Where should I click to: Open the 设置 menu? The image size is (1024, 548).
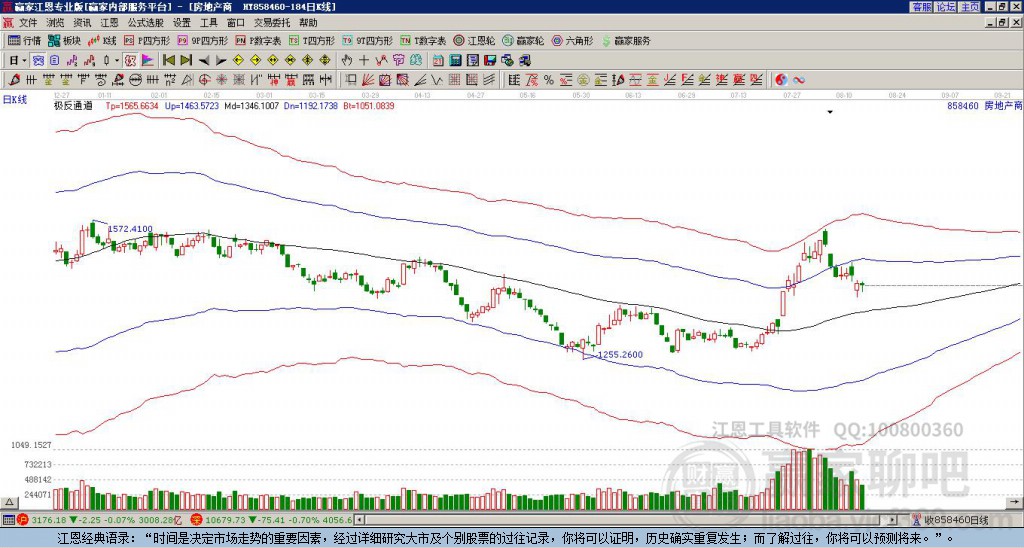point(182,23)
